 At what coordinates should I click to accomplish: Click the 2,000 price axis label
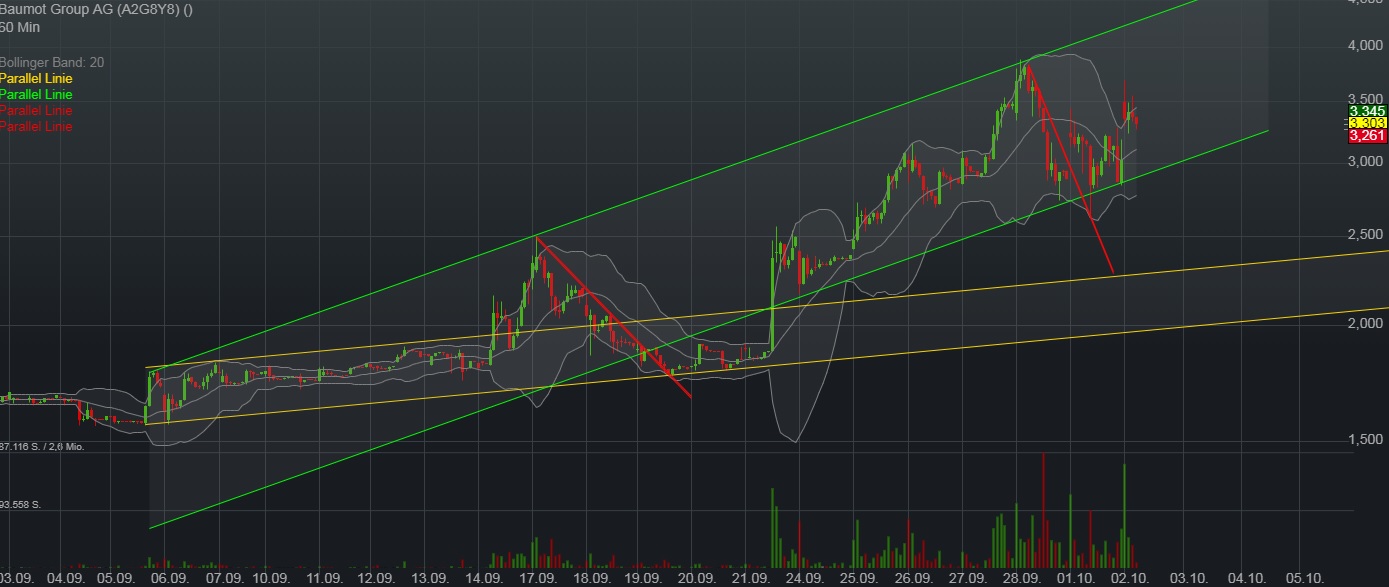click(1367, 323)
